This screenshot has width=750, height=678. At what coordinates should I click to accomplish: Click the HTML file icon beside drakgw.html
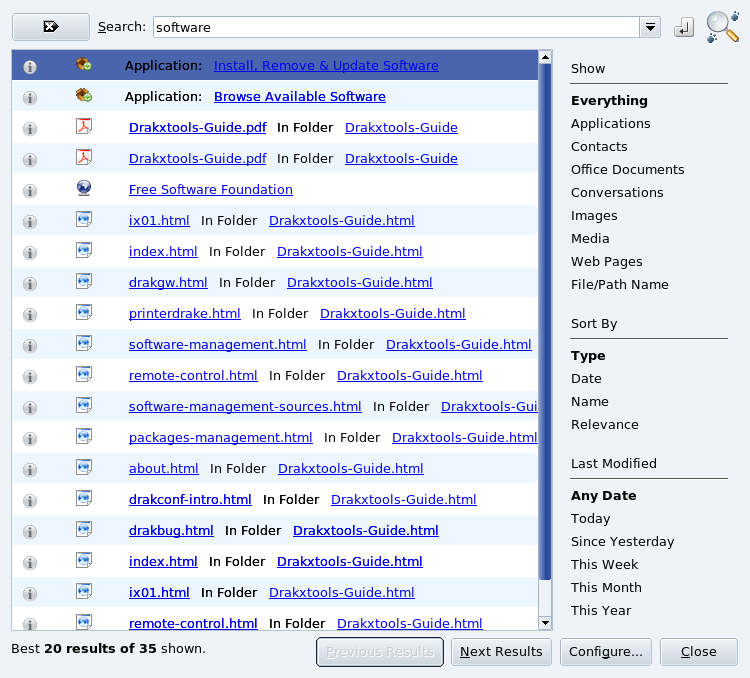[x=84, y=282]
